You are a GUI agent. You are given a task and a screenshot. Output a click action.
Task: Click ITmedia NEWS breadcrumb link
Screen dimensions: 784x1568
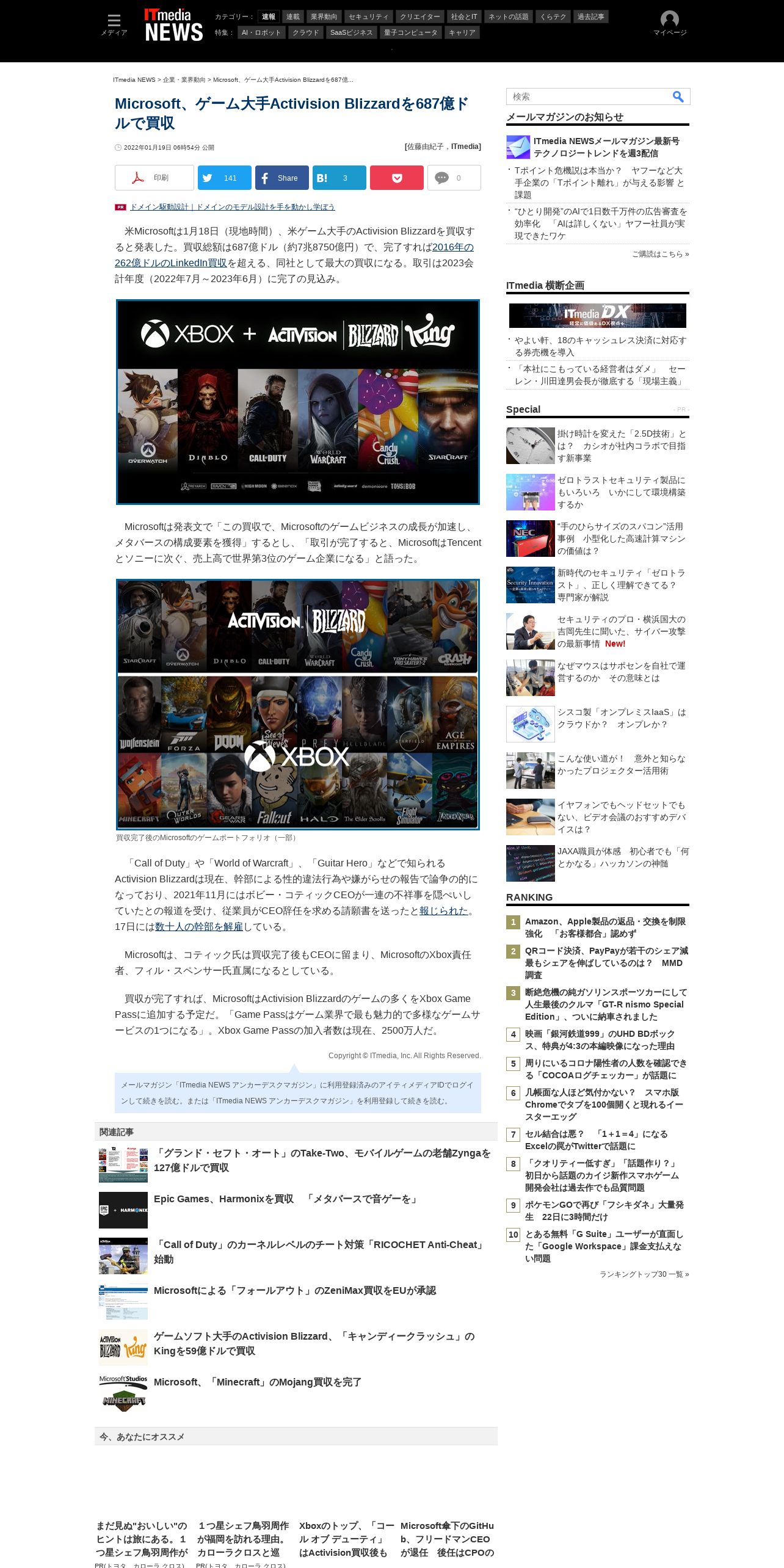134,80
